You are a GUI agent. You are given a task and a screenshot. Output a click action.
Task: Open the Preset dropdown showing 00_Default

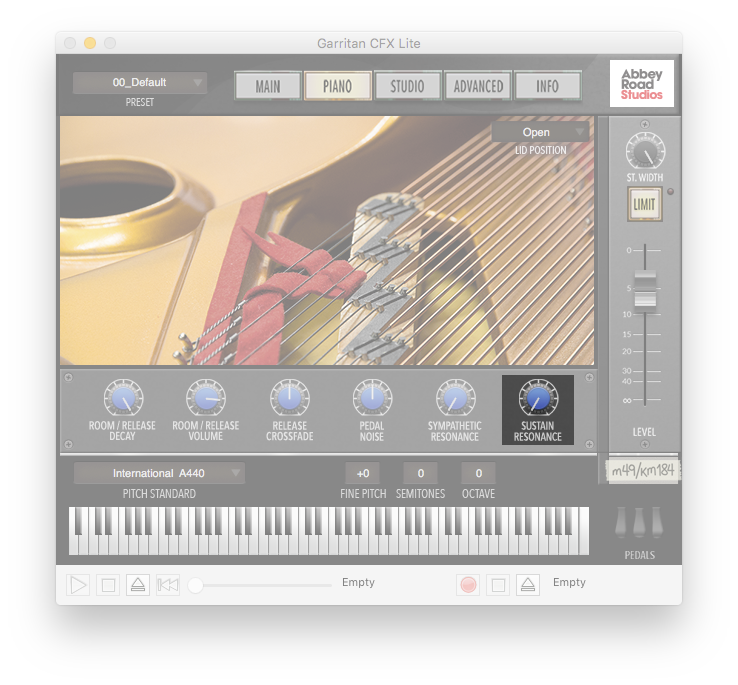pos(140,83)
